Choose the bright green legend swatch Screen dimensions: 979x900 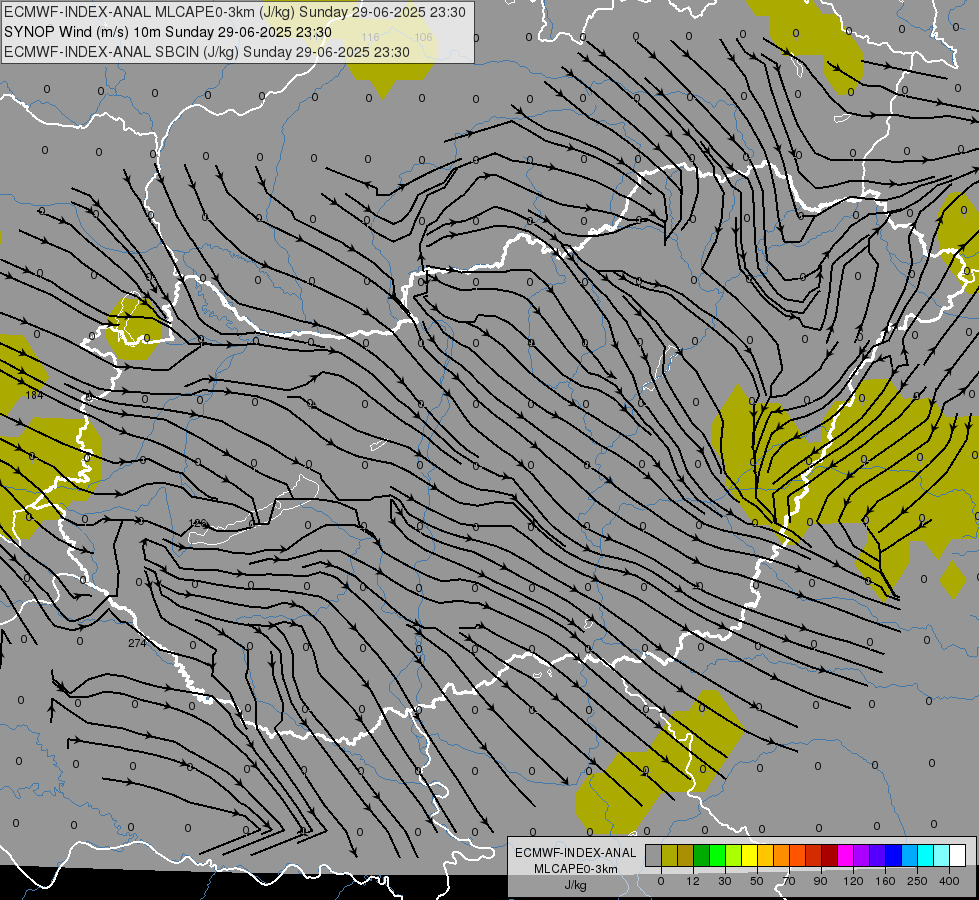coord(717,855)
